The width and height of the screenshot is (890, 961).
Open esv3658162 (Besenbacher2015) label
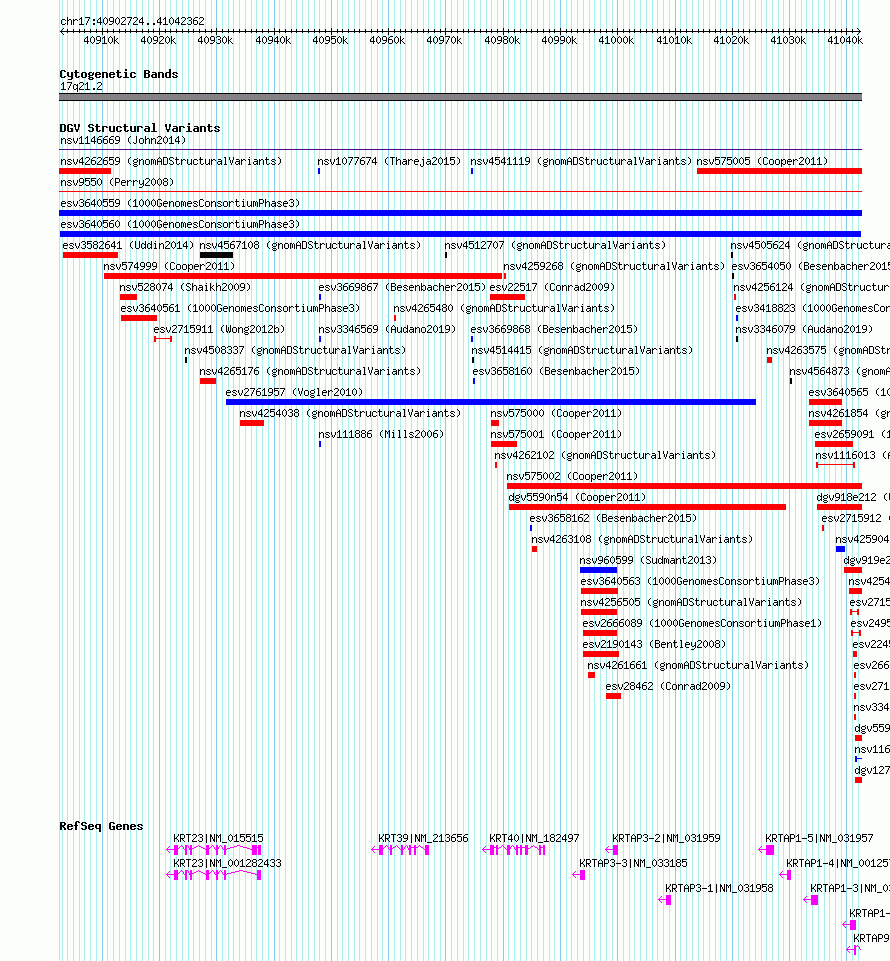pos(614,518)
